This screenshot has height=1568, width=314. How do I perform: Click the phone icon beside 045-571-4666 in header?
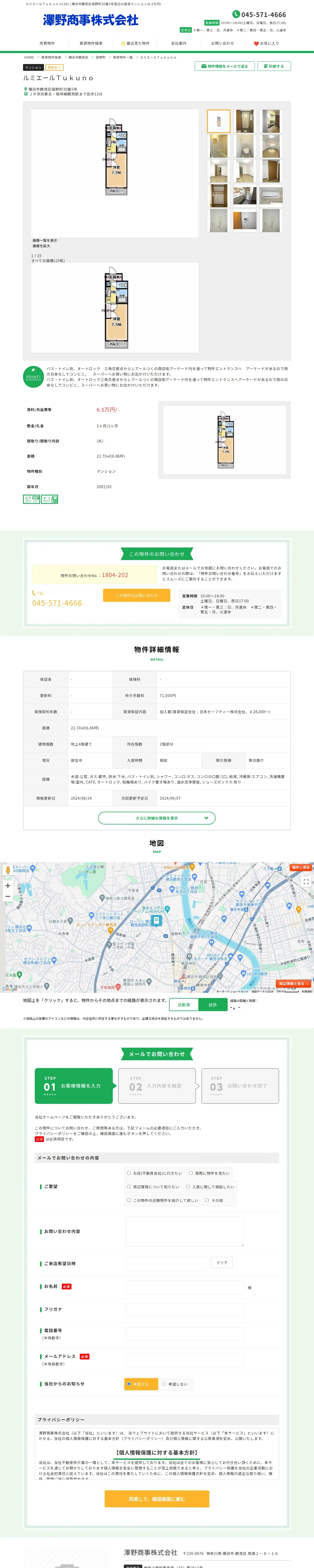pyautogui.click(x=236, y=14)
